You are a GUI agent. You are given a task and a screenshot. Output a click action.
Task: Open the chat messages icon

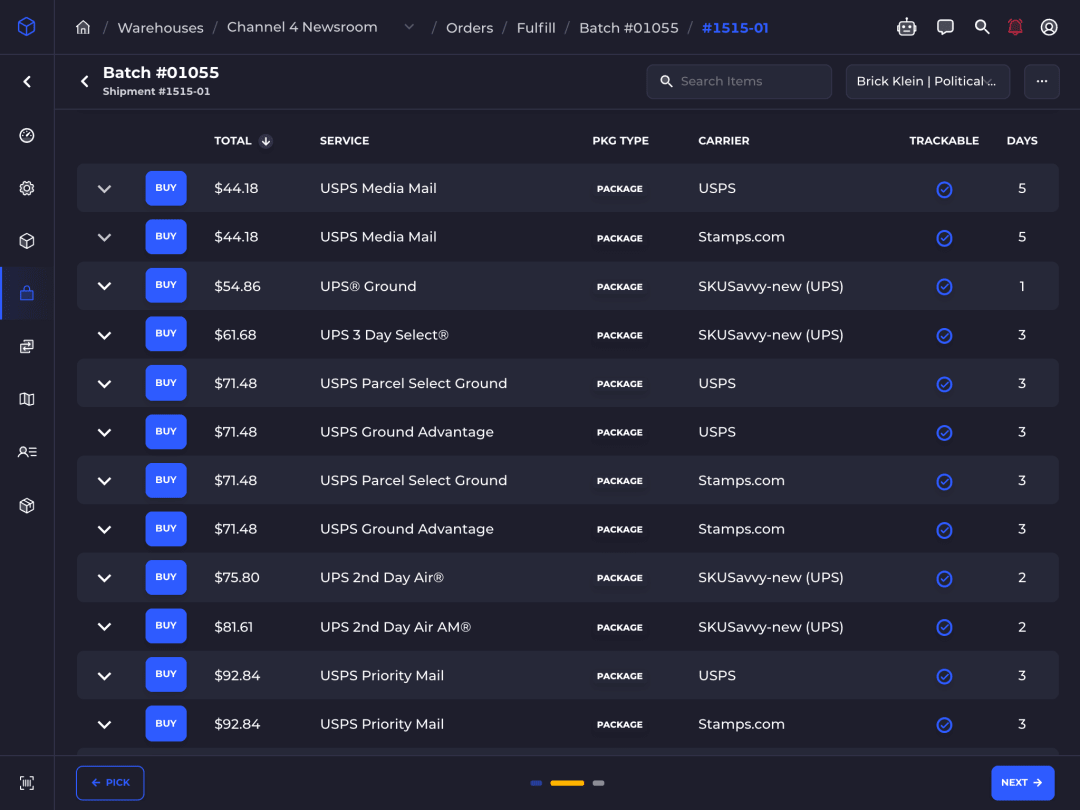tap(945, 27)
